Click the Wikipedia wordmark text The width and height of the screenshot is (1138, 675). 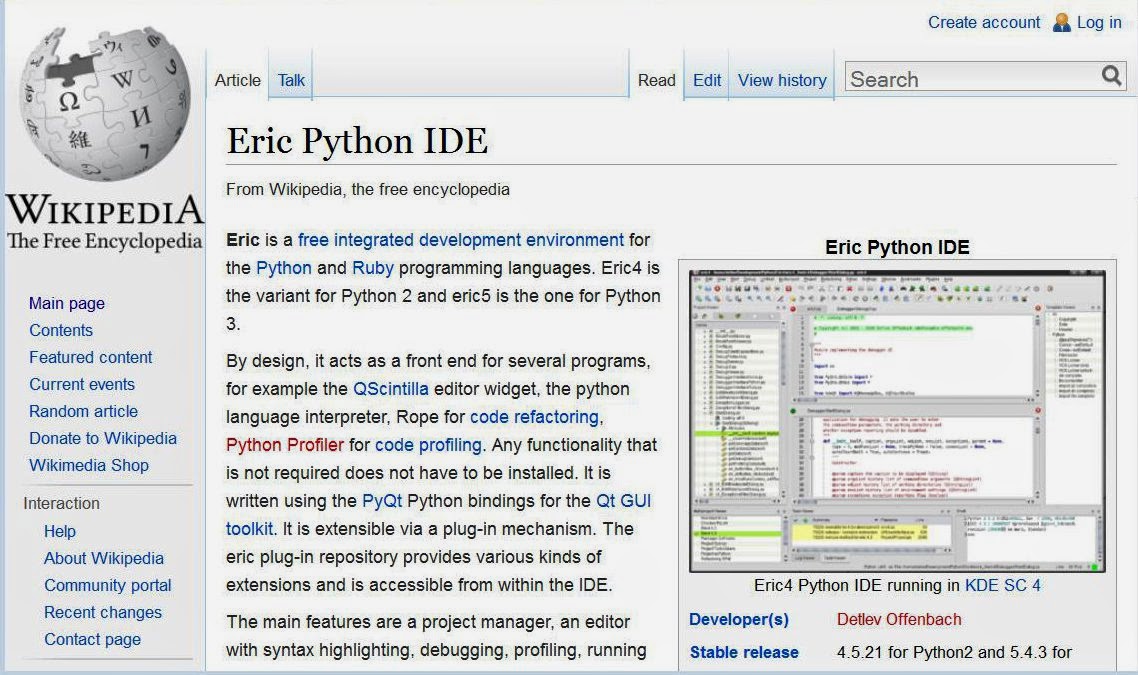(105, 210)
